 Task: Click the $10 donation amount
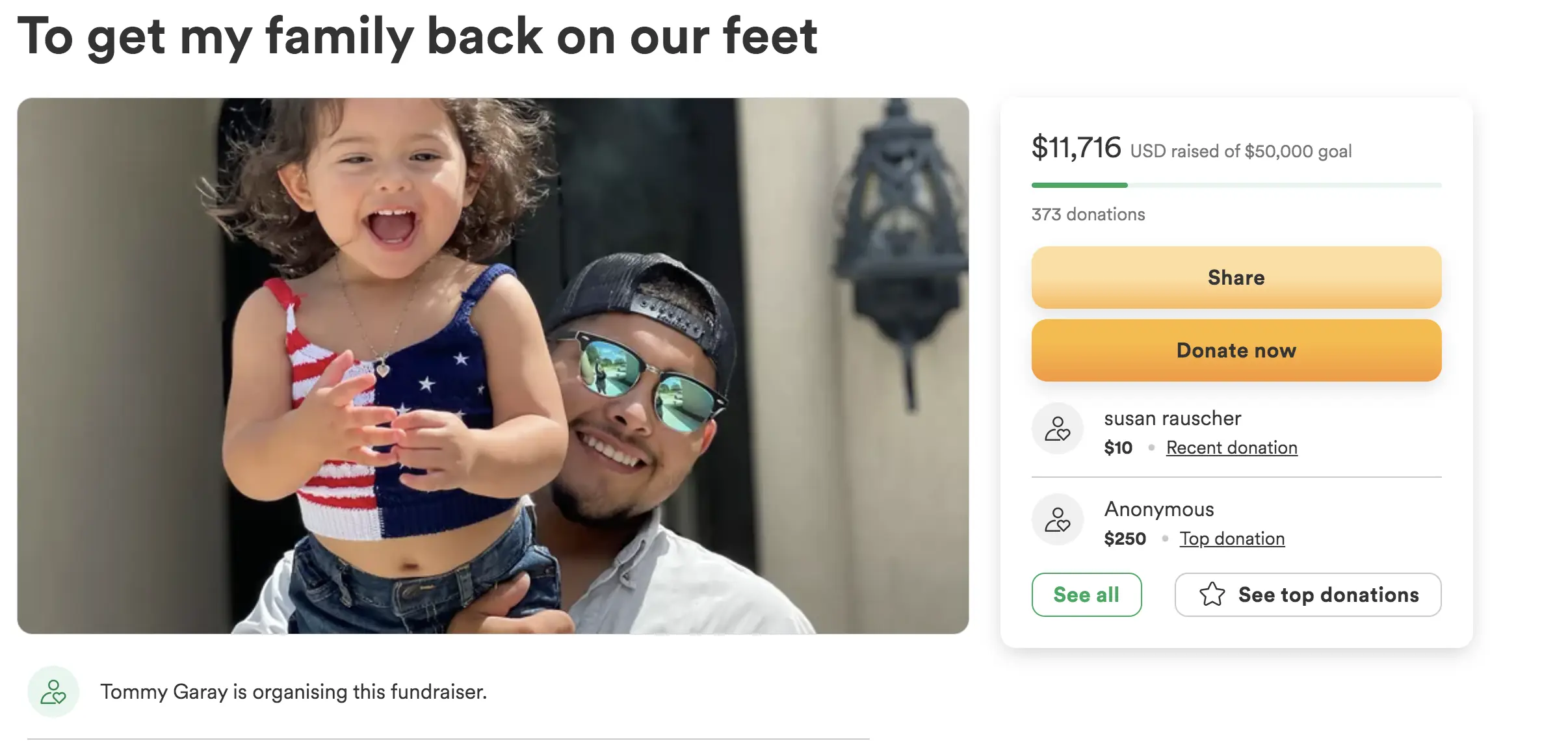1118,448
